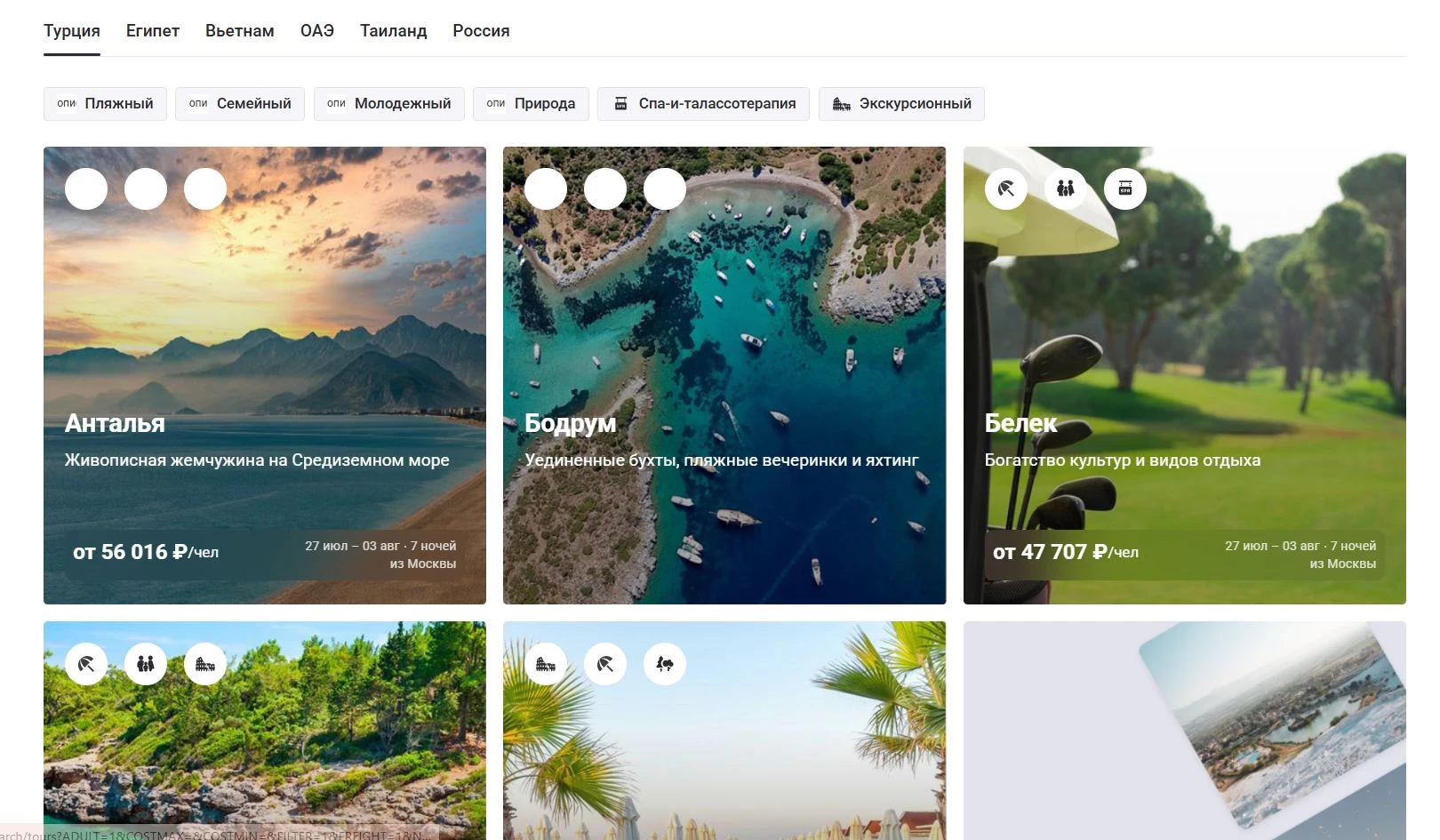The height and width of the screenshot is (840, 1440).
Task: Enable the Экскурсионный filter chip
Action: pyautogui.click(x=901, y=104)
